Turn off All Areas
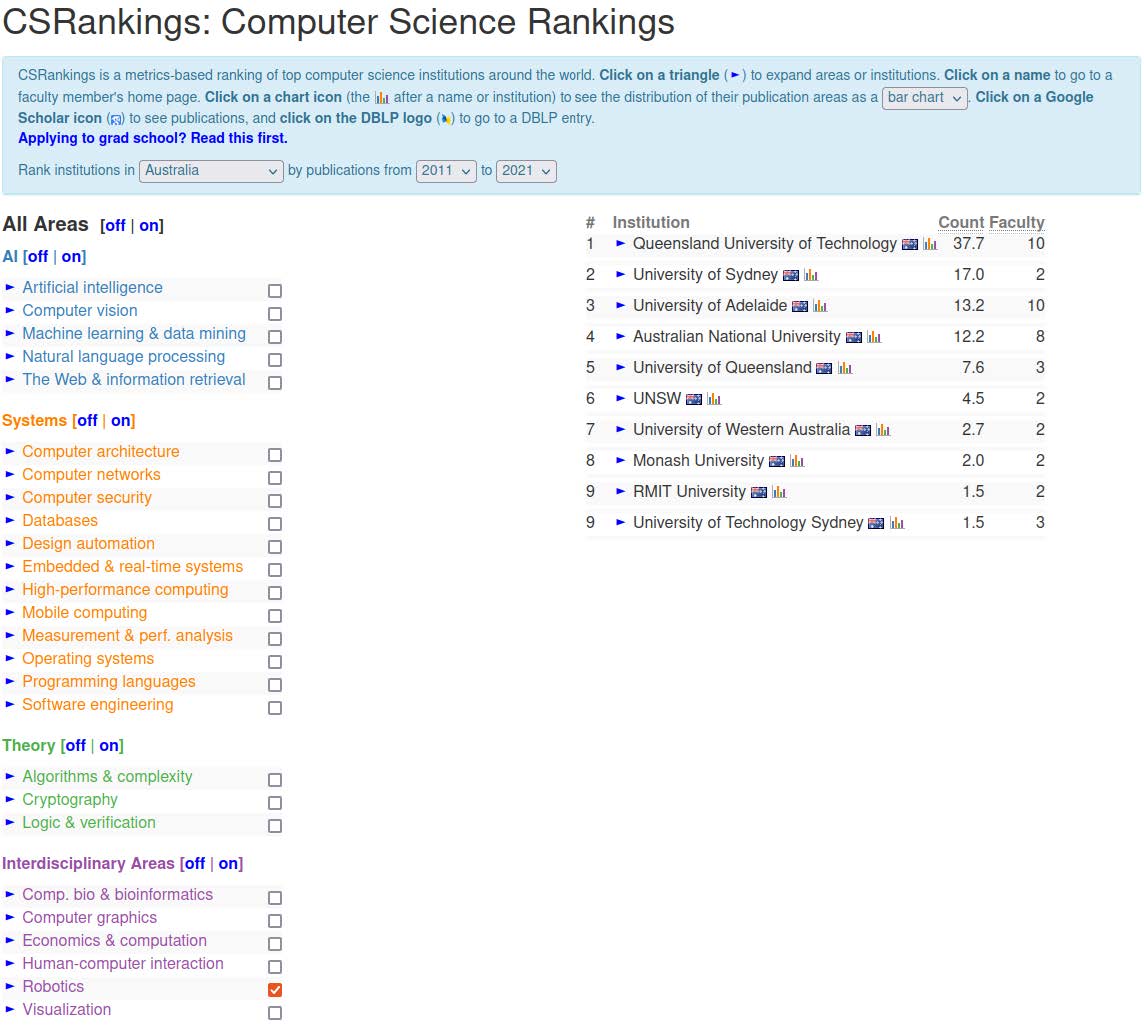 (115, 226)
